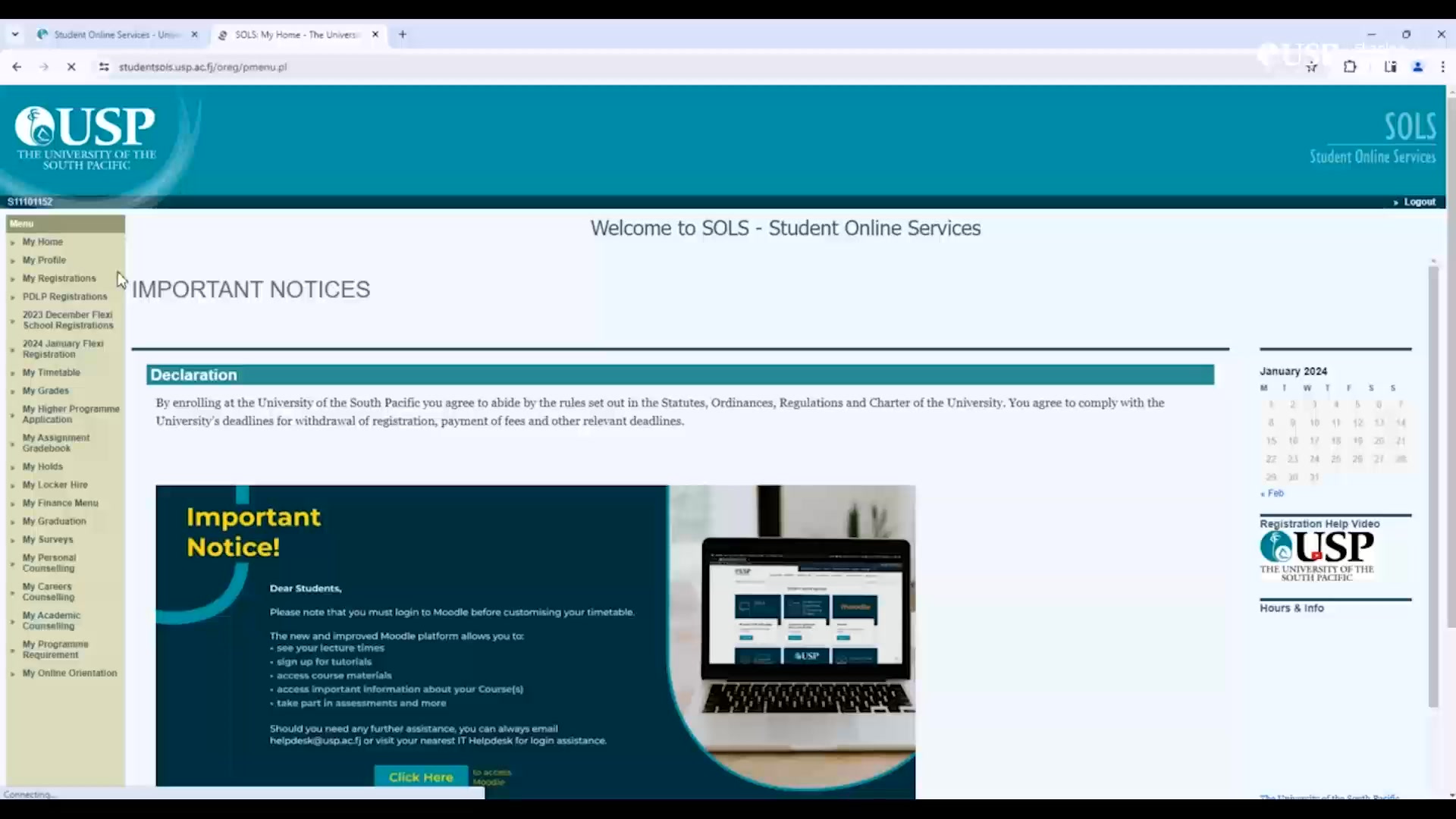
Task: Bookmark this page with star icon
Action: click(1312, 67)
